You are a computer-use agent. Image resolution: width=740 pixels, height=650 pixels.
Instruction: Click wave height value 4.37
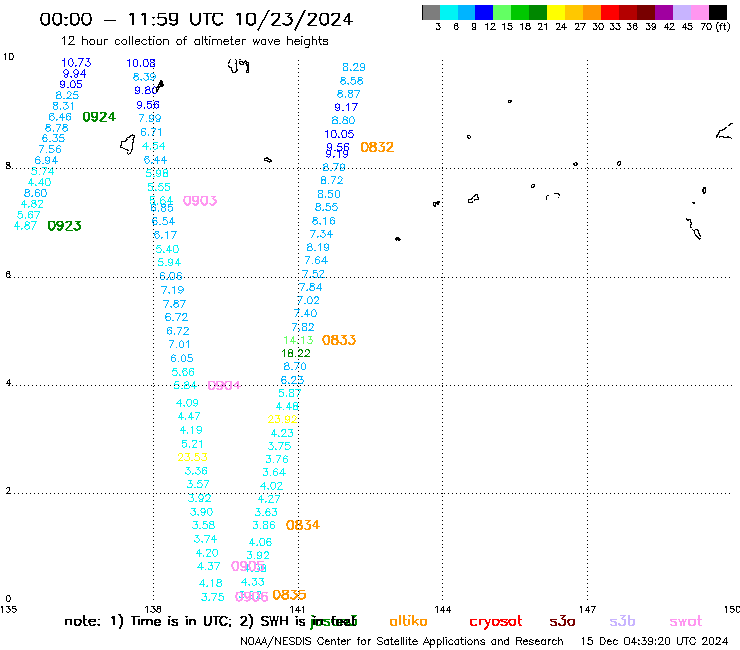208,566
